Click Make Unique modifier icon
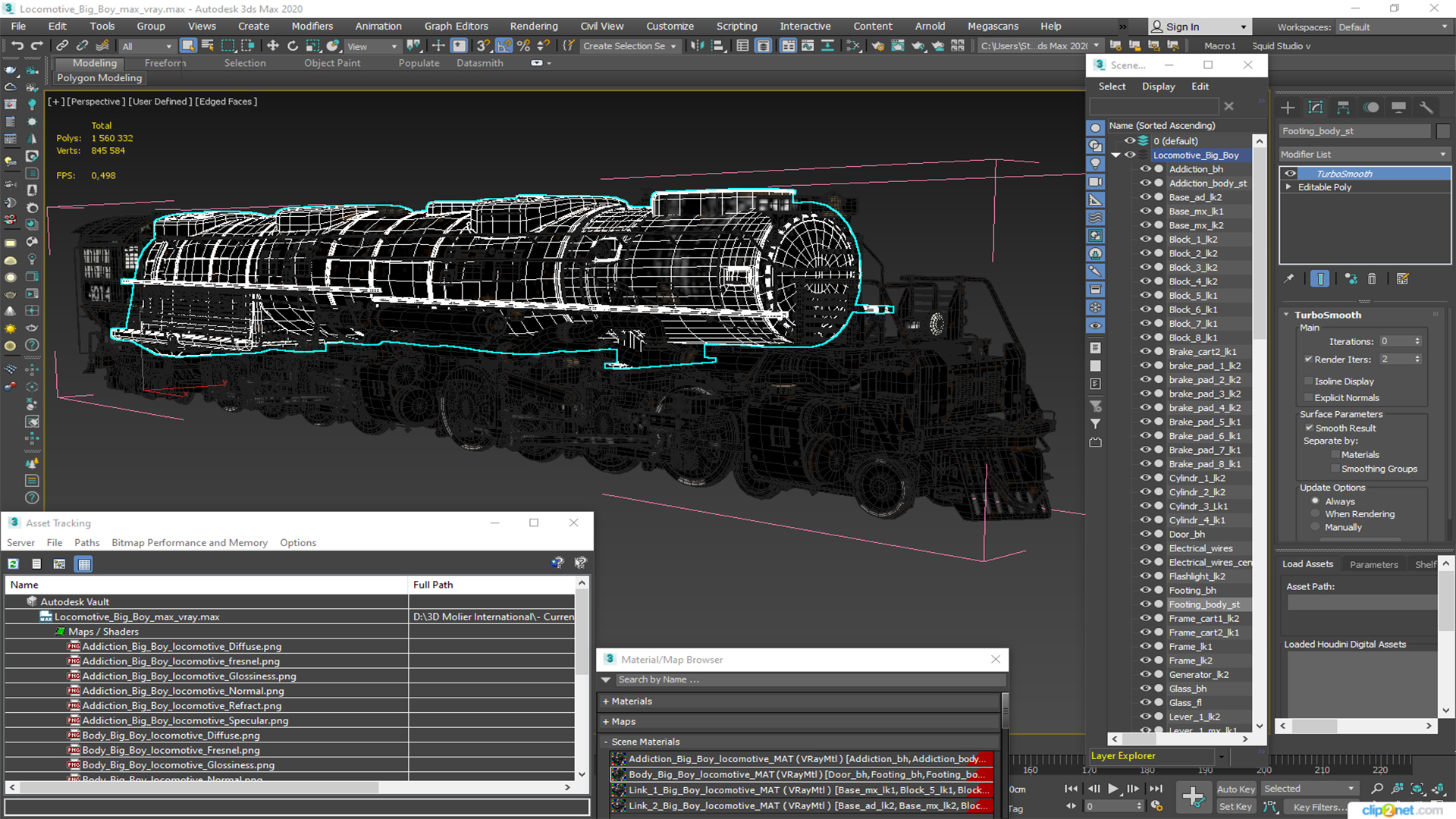Screen dimensions: 1456x819 [x=1351, y=279]
